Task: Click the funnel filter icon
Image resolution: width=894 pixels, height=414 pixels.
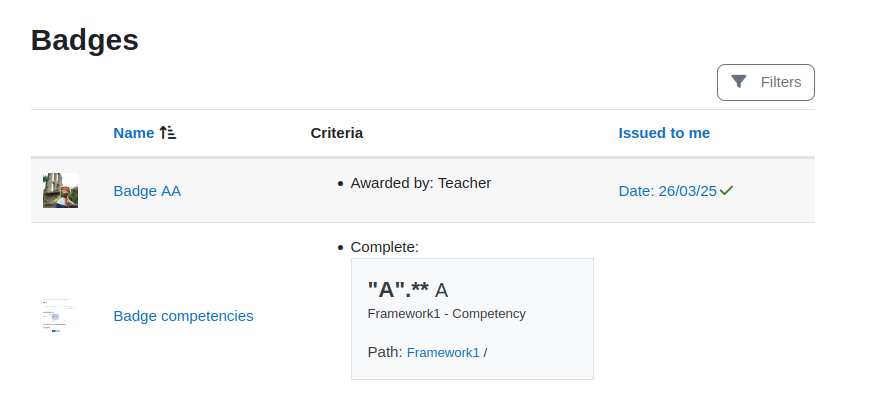Action: (739, 82)
